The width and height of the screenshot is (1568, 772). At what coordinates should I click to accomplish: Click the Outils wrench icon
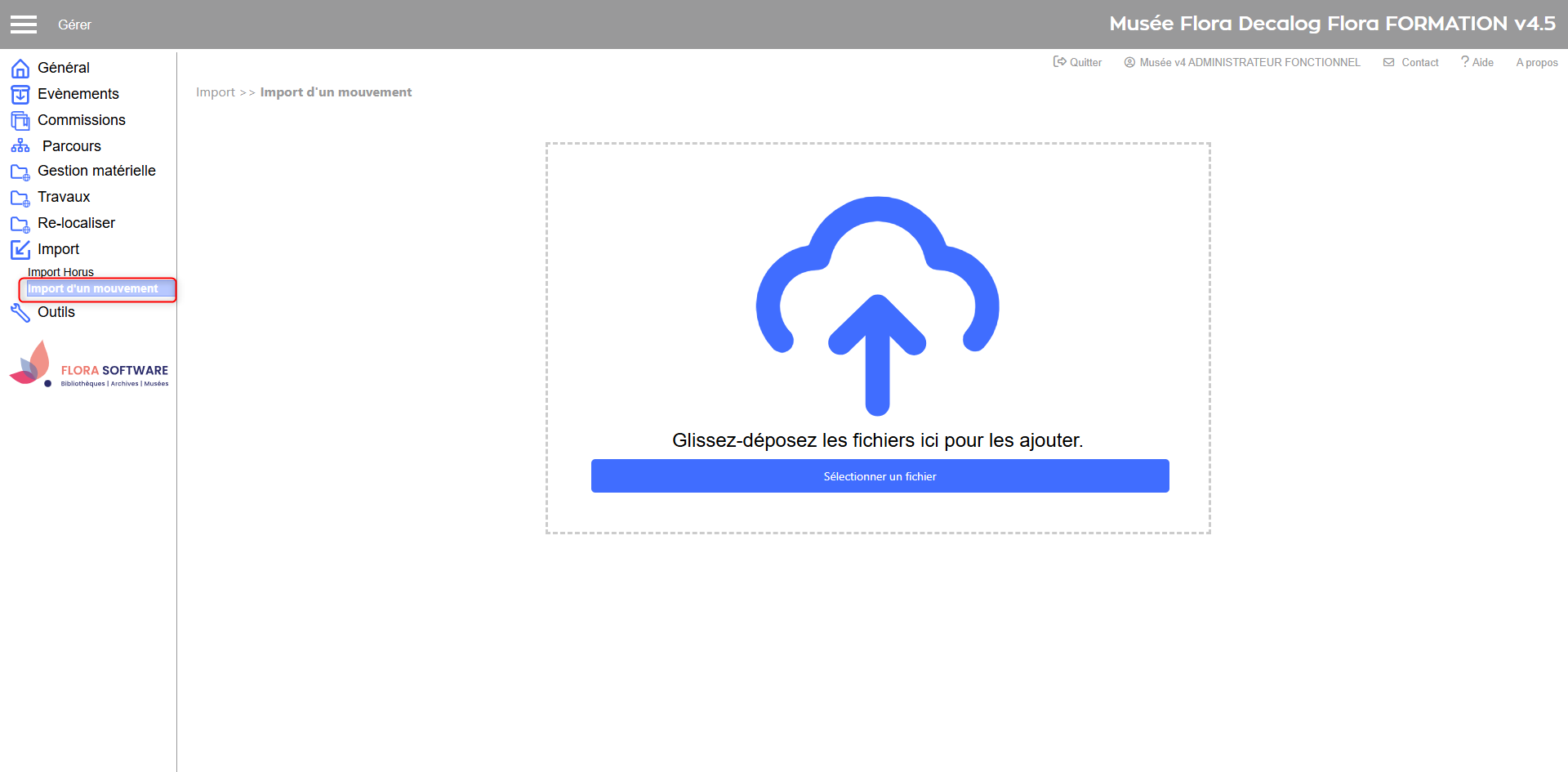[x=20, y=313]
